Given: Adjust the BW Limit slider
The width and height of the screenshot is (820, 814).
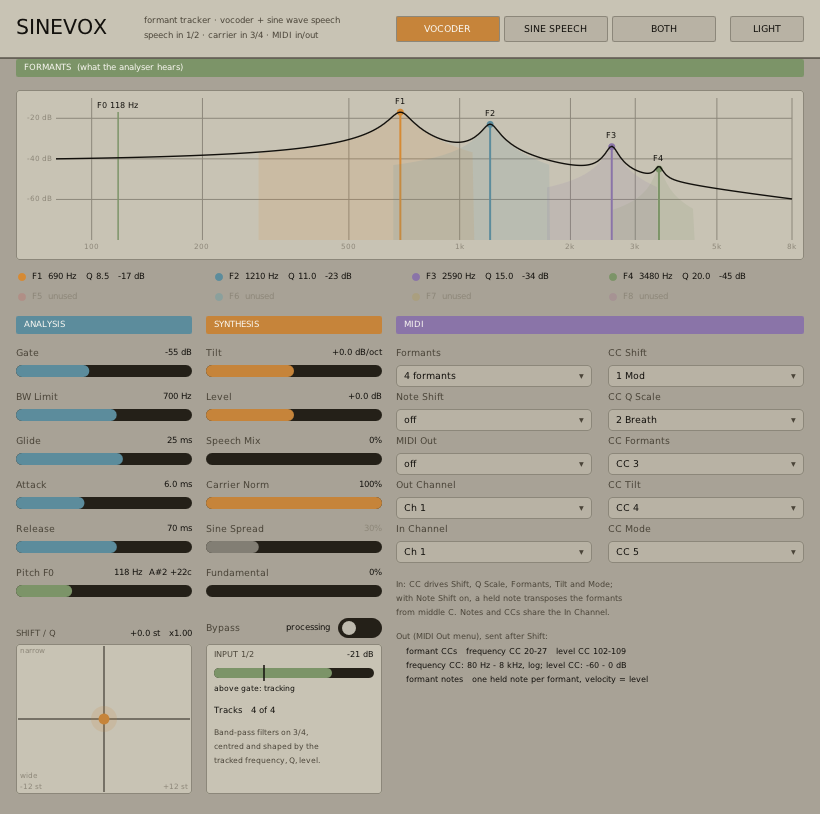Looking at the screenshot, I should pos(104,415).
